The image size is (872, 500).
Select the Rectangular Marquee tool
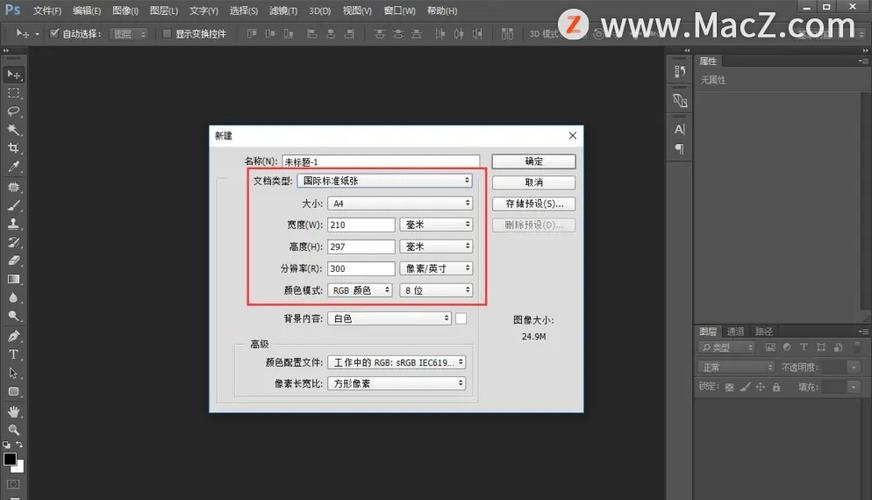(x=14, y=92)
